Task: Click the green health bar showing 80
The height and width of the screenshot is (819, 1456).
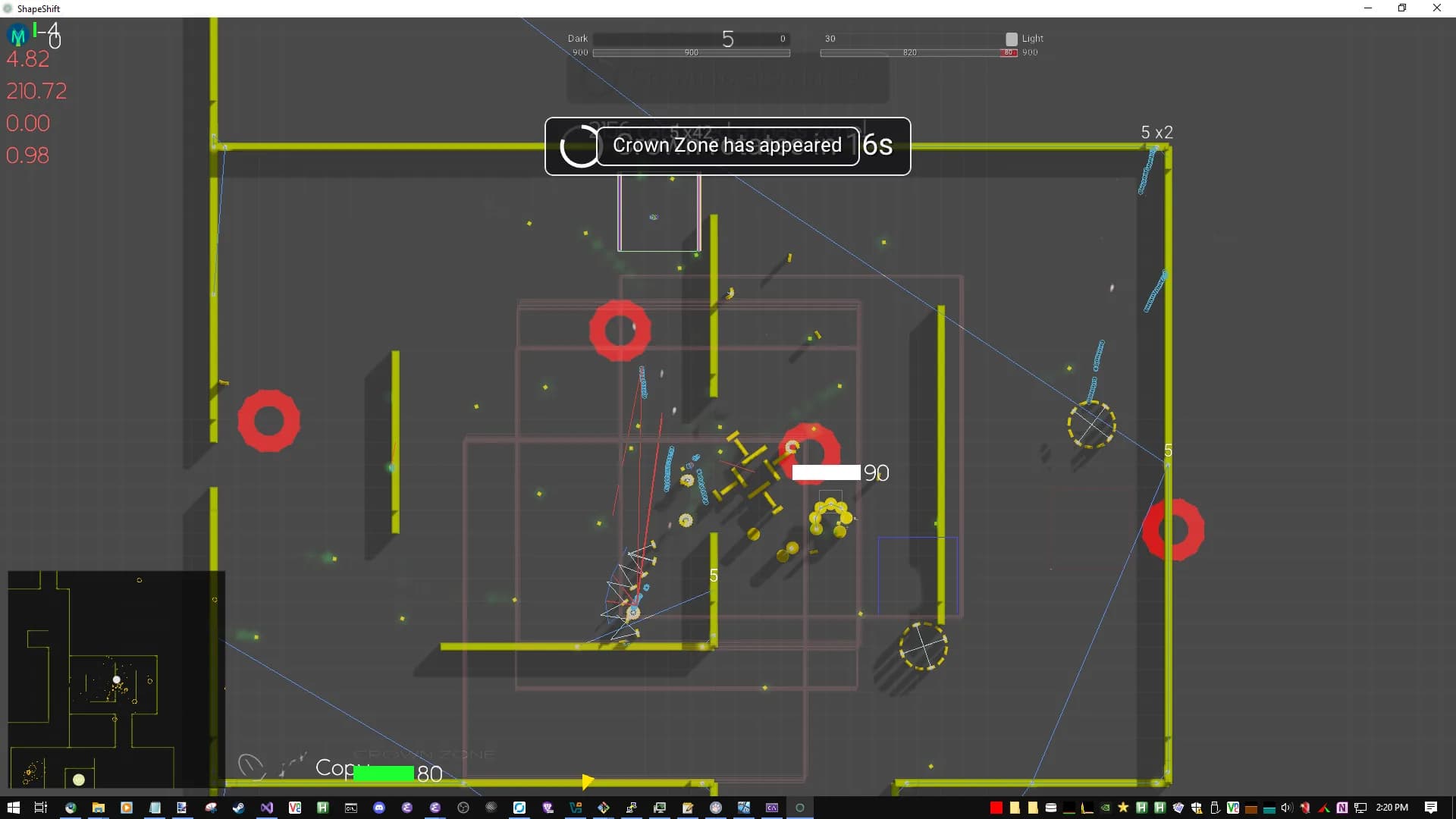Action: pyautogui.click(x=384, y=773)
